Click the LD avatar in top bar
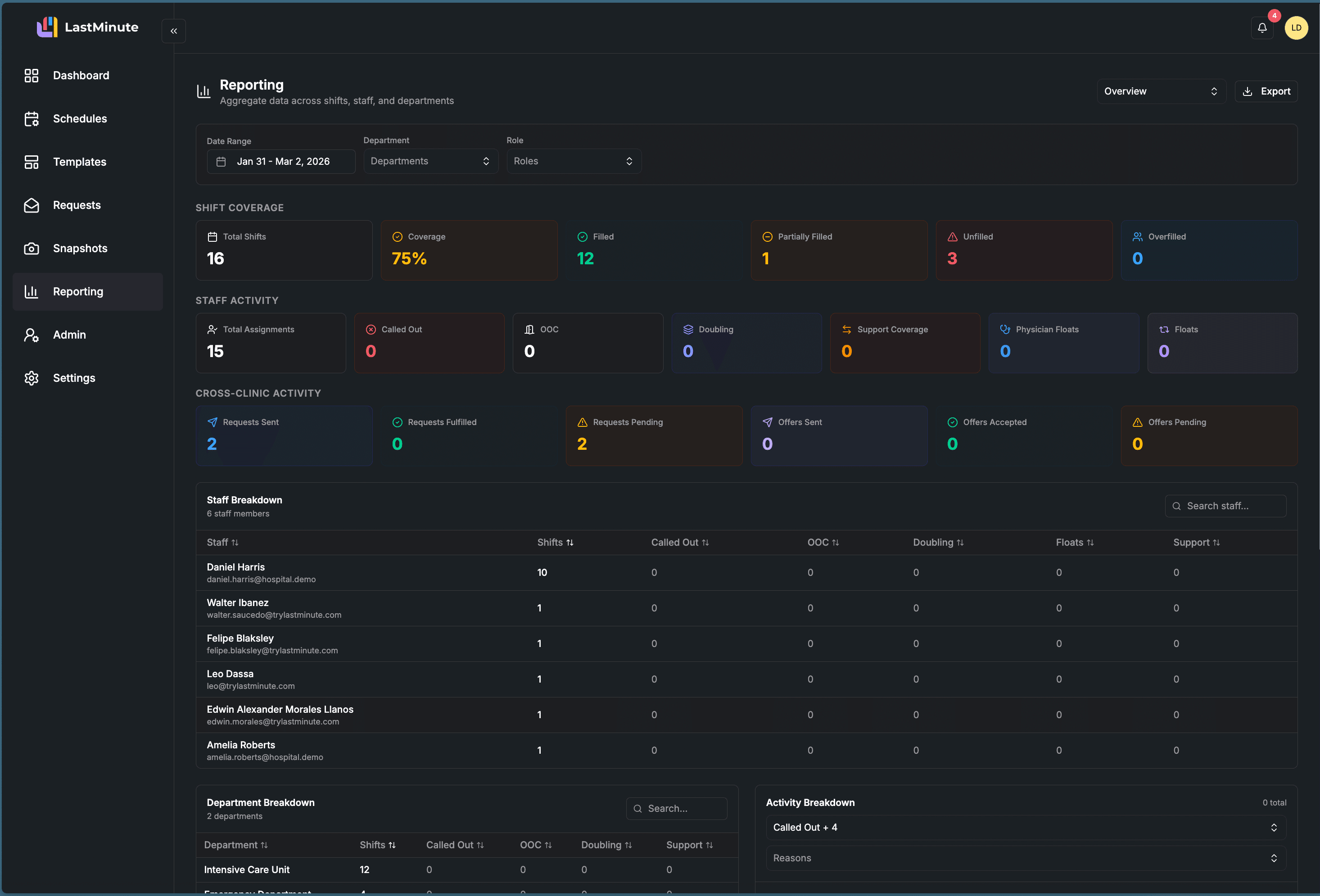 click(x=1297, y=27)
